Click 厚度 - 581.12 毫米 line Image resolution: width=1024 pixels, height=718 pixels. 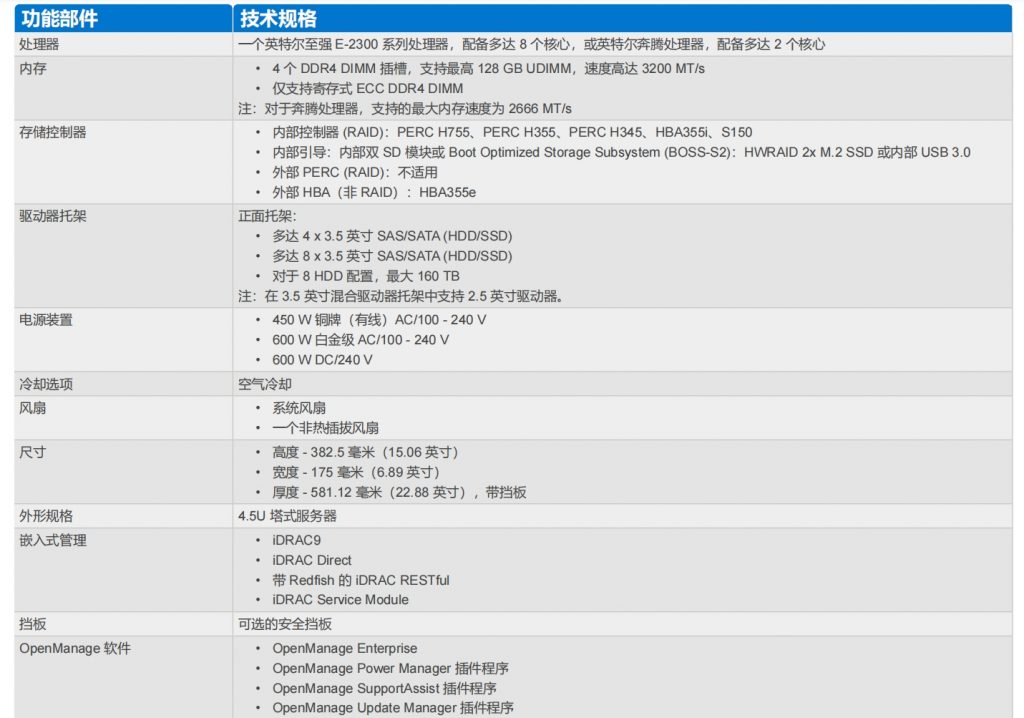point(400,493)
